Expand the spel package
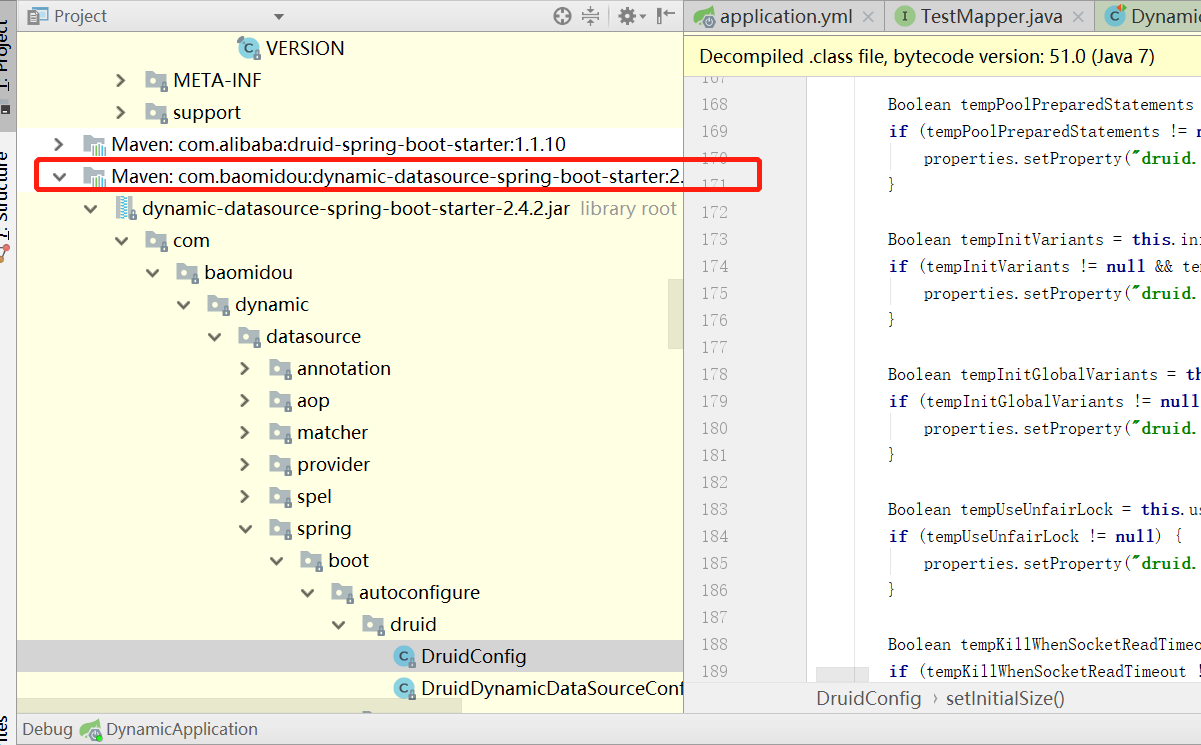This screenshot has width=1201, height=745. coord(246,496)
